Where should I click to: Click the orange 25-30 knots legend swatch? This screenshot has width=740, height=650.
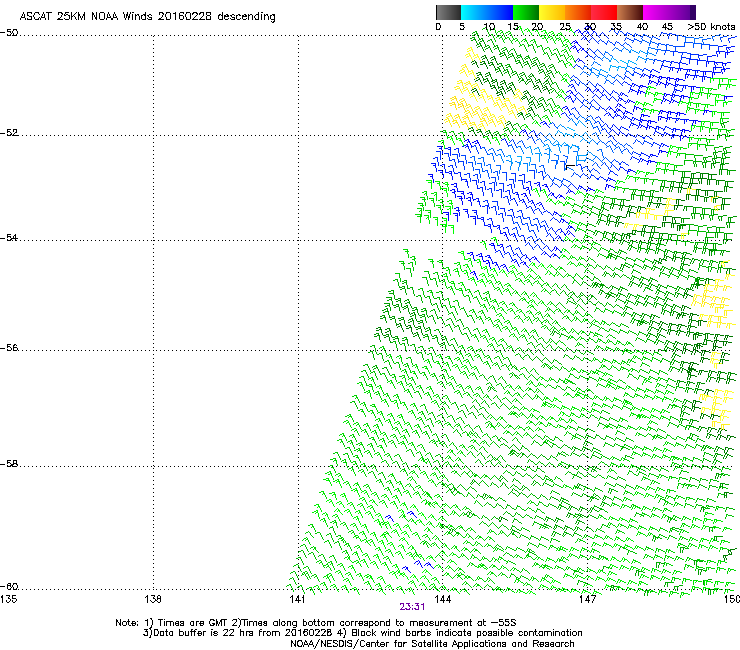coord(578,12)
